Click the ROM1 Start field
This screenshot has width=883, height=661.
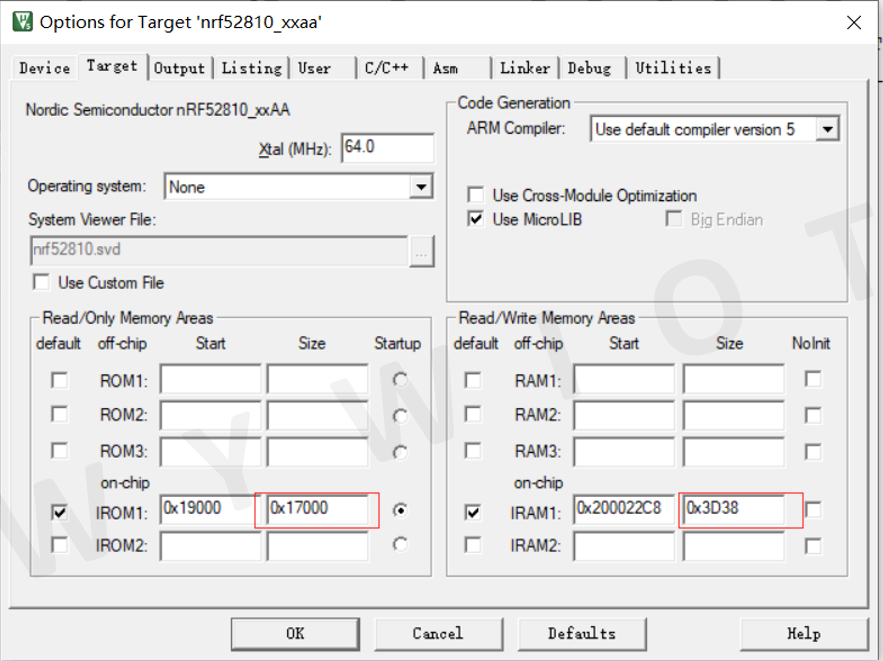(x=210, y=379)
